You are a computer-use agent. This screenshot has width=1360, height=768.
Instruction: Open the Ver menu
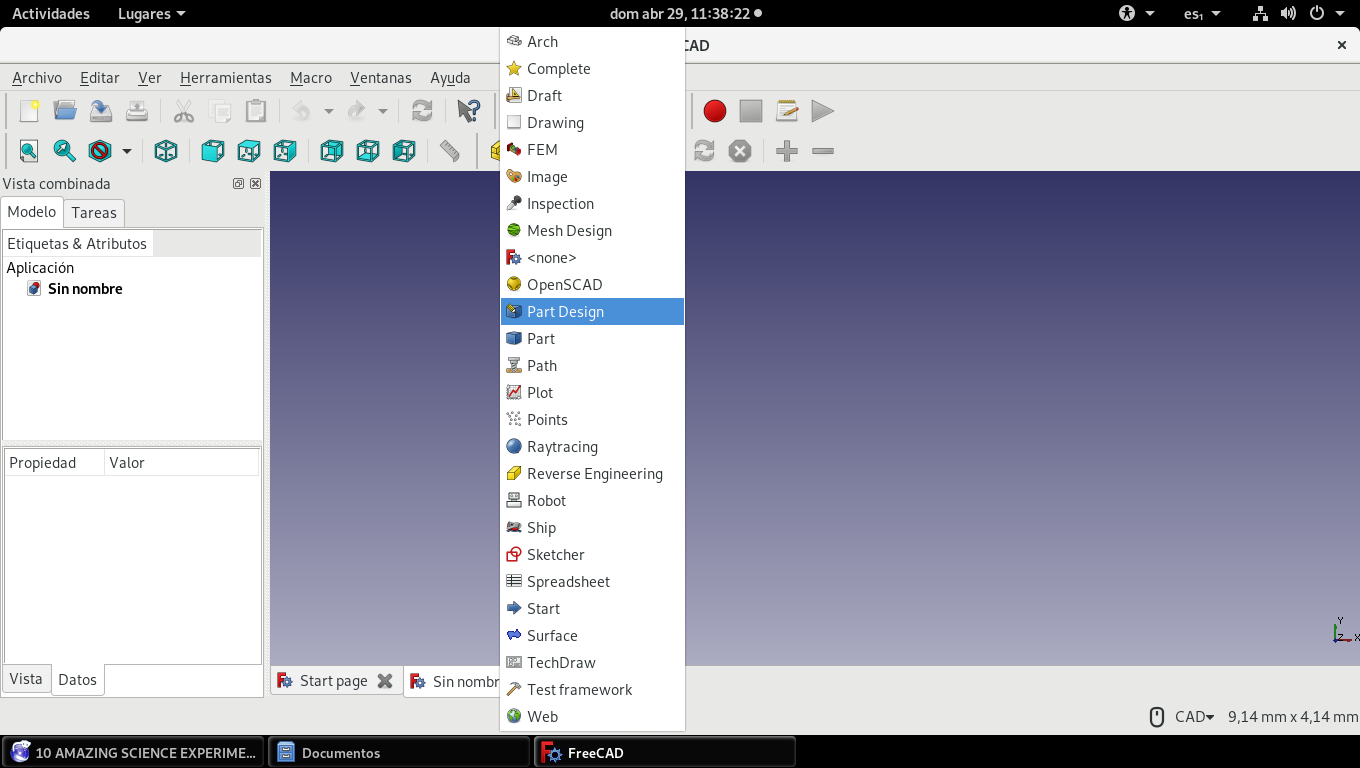coord(150,77)
